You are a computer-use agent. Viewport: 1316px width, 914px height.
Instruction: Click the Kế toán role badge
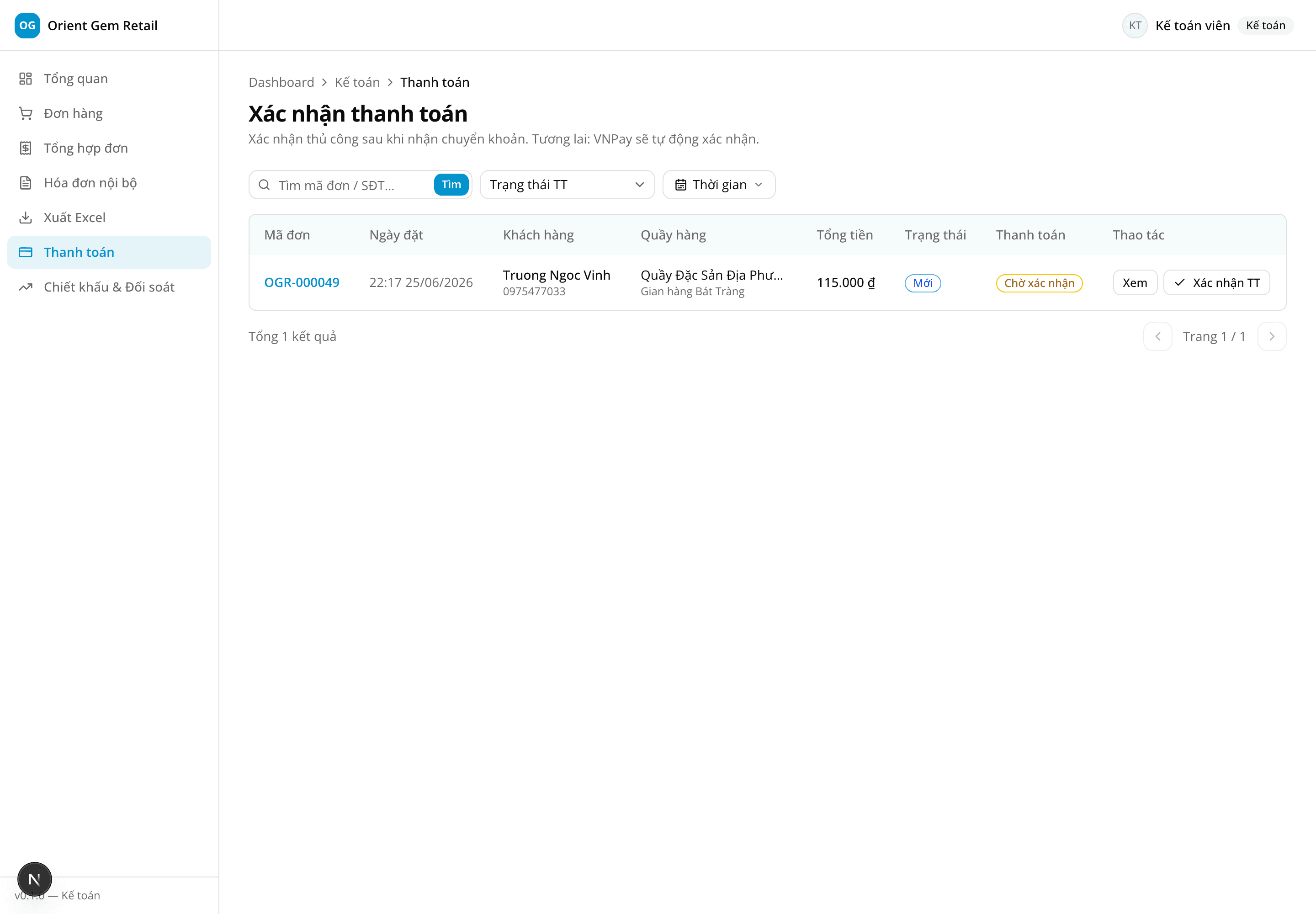[1266, 25]
